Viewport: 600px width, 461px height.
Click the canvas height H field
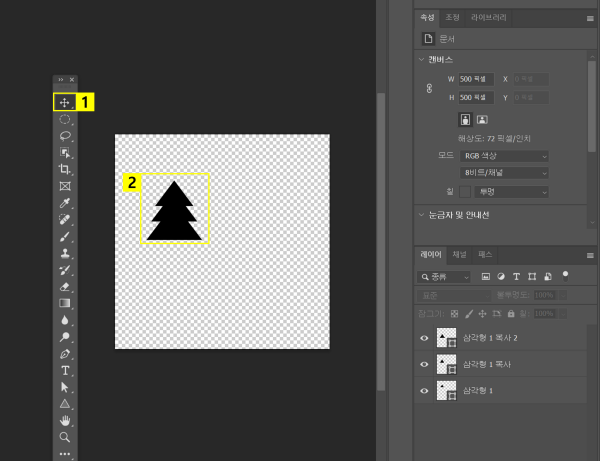tap(476, 98)
